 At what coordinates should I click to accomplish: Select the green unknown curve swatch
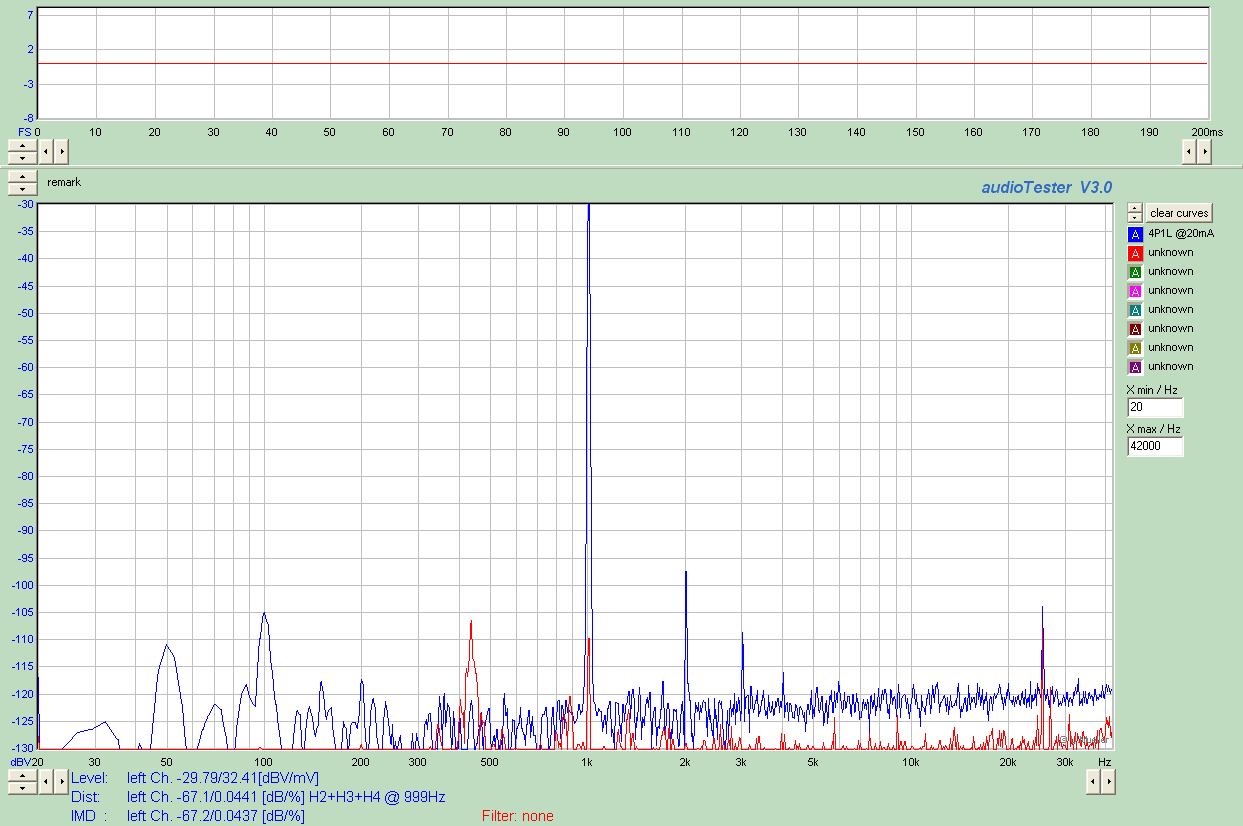[x=1135, y=272]
